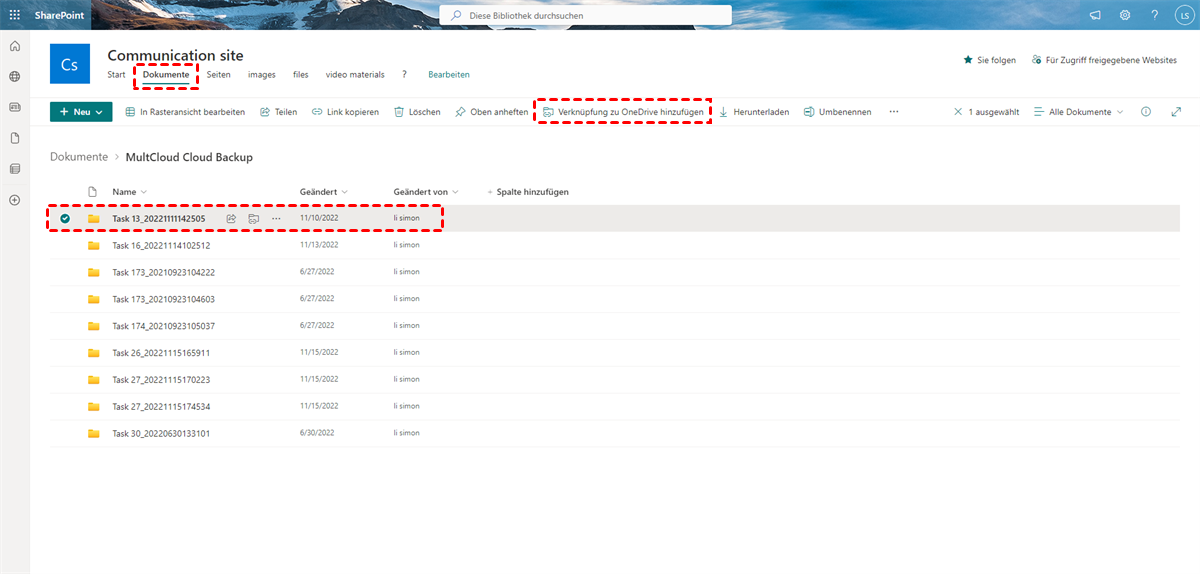
Task: Open folder Task 13_20221111142505
Action: tap(158, 218)
